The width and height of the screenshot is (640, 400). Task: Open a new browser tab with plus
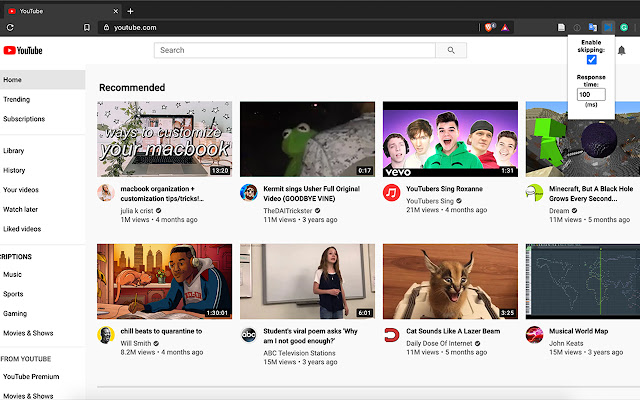coord(130,11)
